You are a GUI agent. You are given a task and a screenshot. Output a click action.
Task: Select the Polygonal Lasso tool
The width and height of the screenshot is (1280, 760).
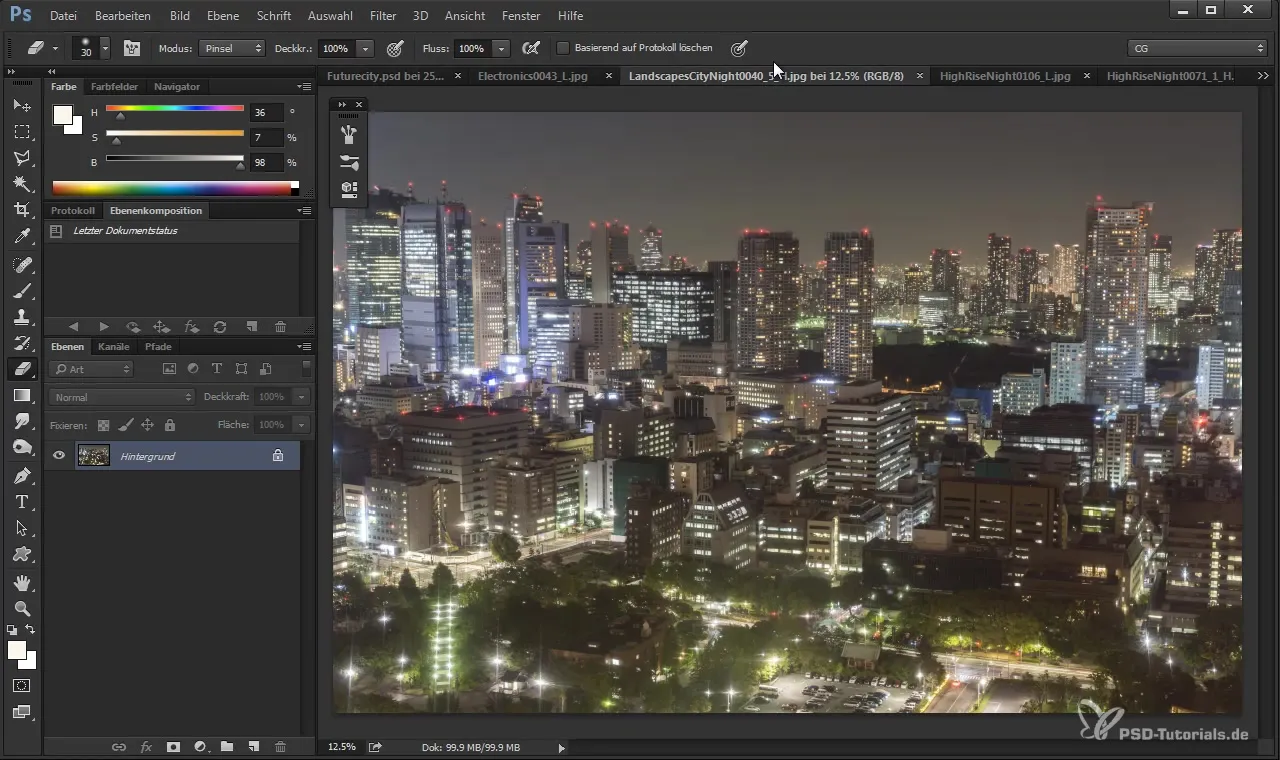(x=22, y=157)
